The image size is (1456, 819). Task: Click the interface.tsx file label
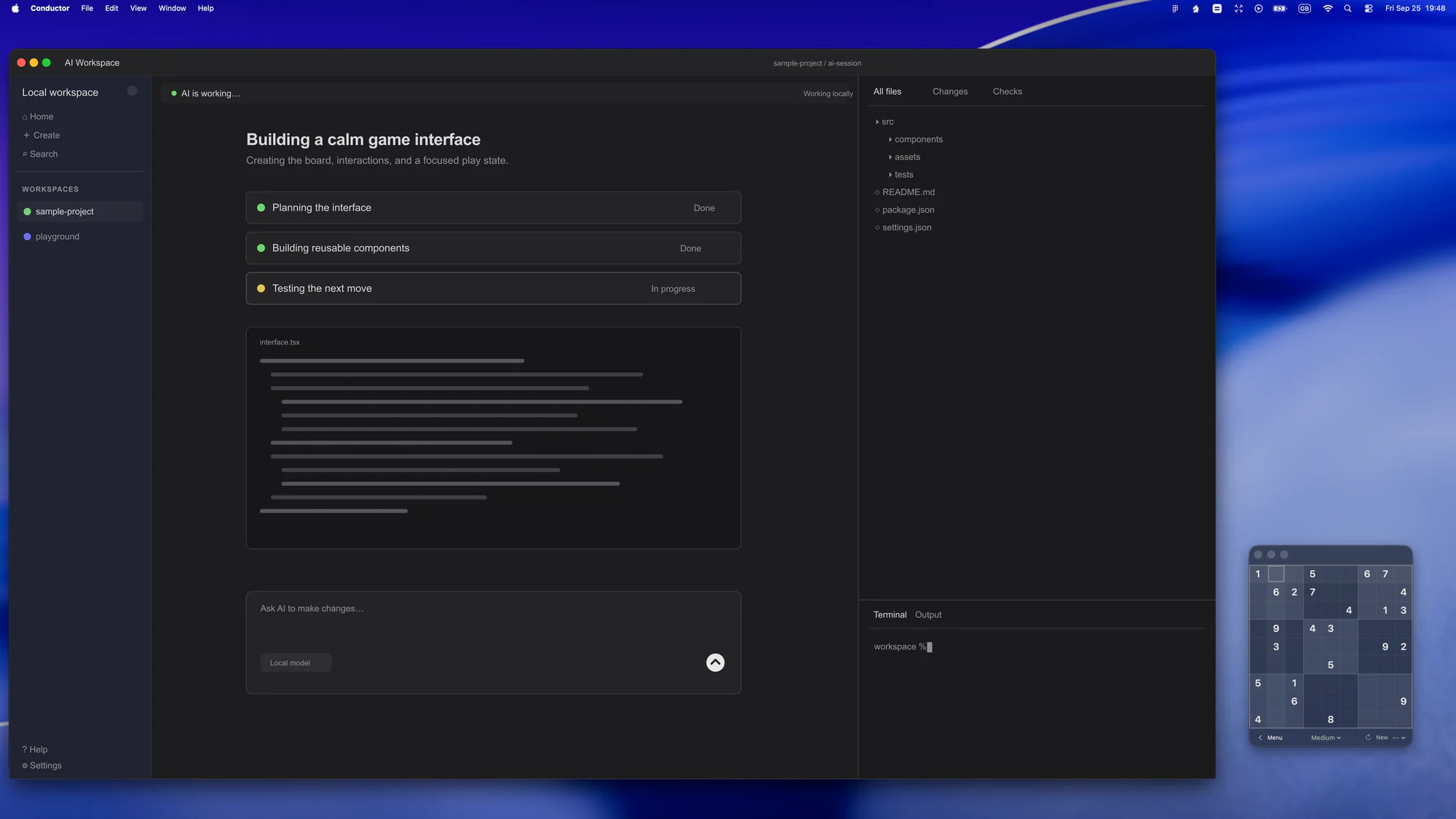pyautogui.click(x=280, y=342)
